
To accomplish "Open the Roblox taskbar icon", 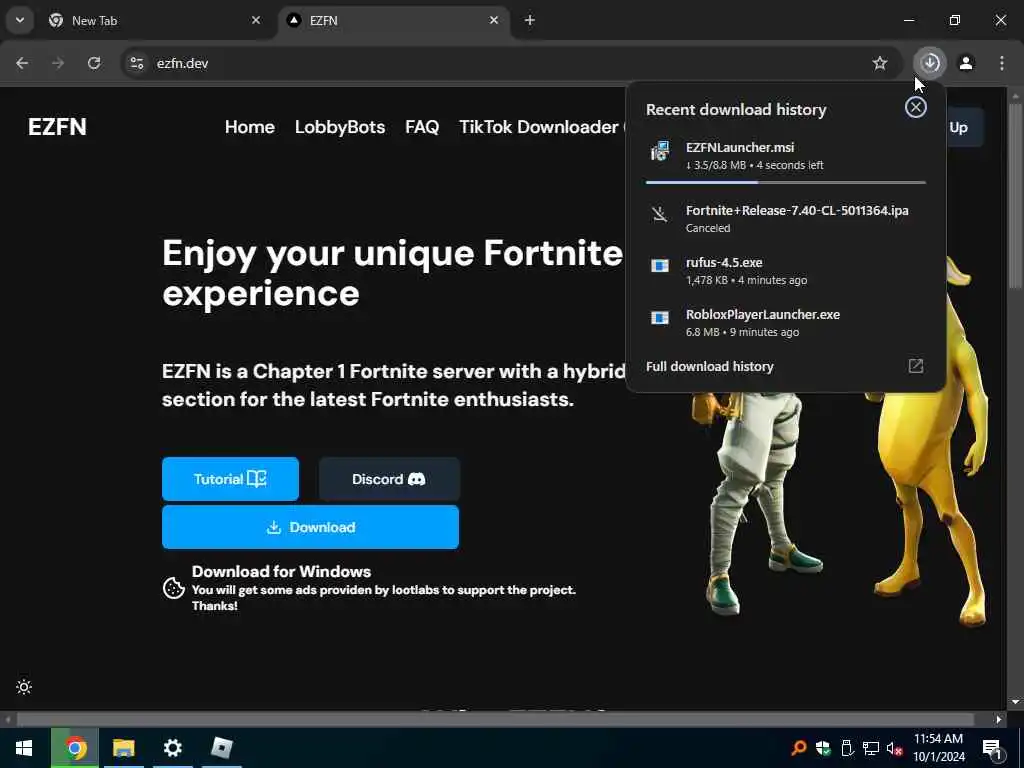I will [221, 748].
